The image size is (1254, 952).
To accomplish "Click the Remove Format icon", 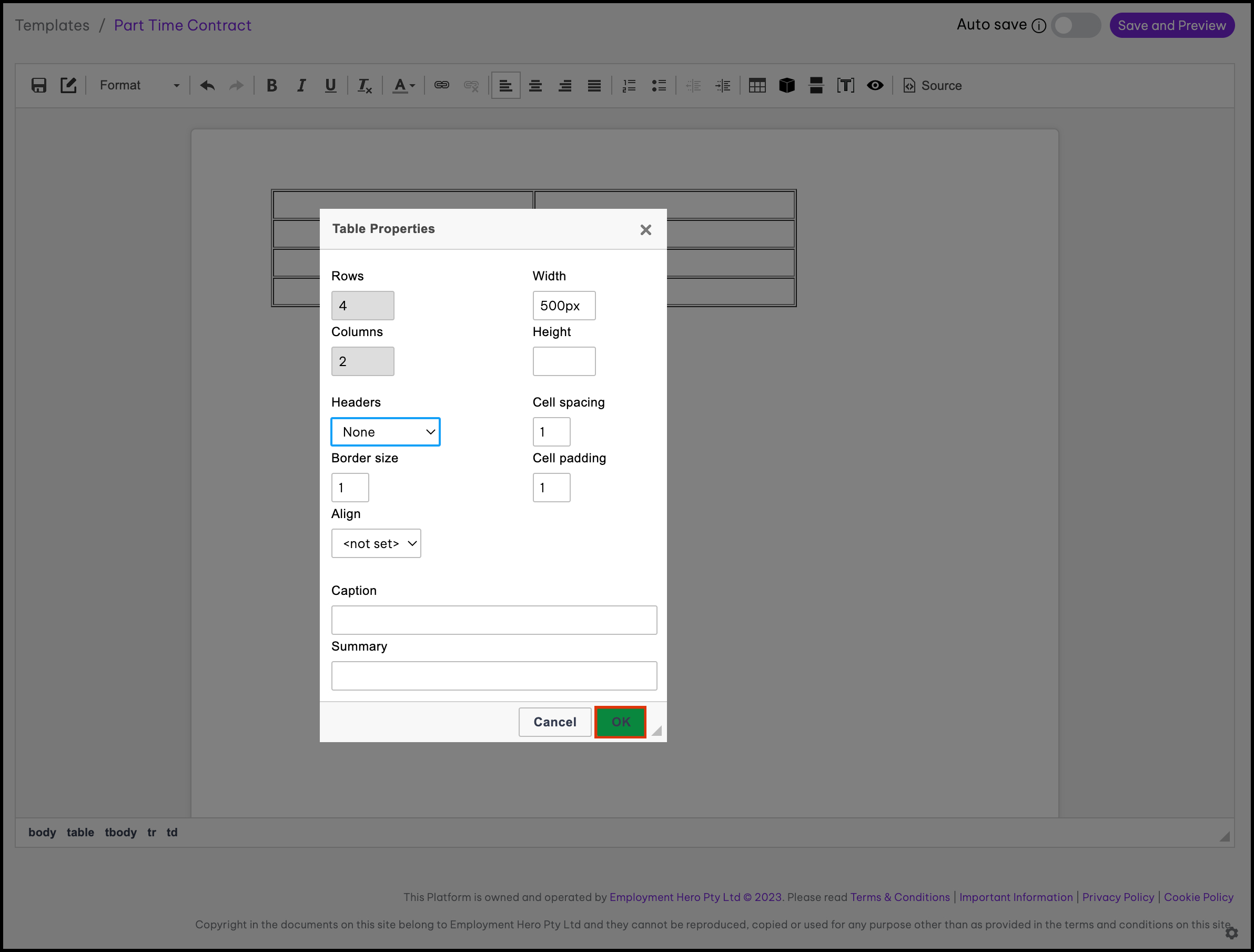I will click(364, 86).
